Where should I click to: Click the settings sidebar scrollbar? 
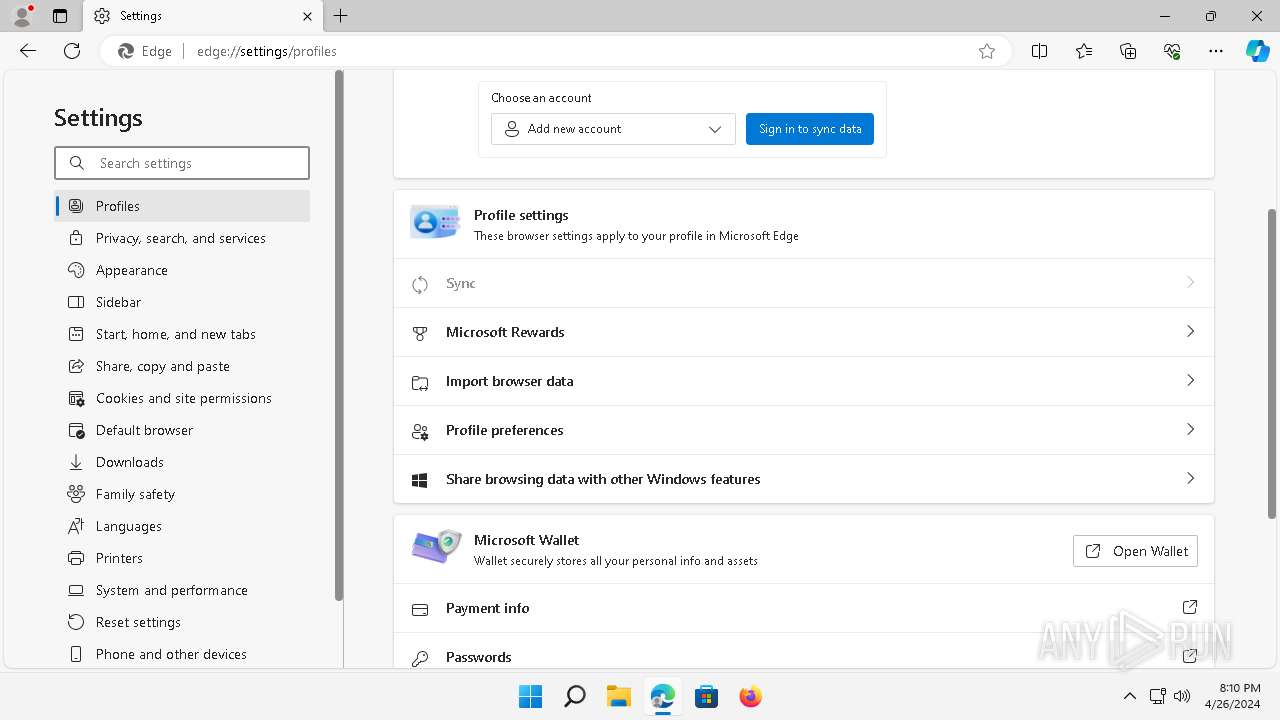[339, 335]
